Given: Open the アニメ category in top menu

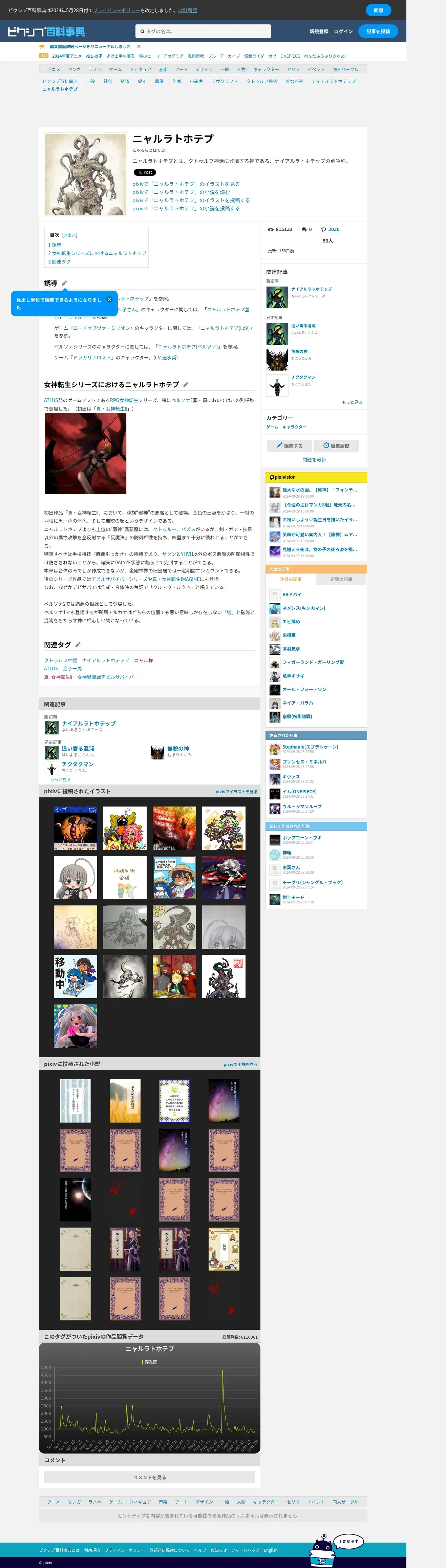Looking at the screenshot, I should (54, 69).
